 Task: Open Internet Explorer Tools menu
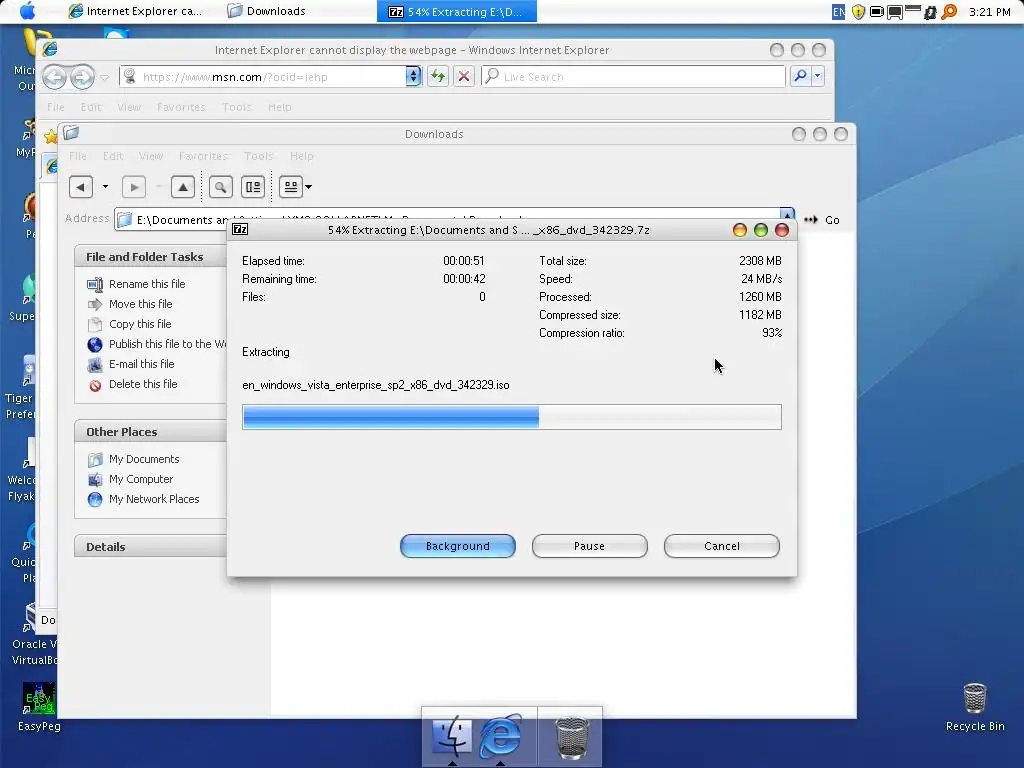pos(236,107)
